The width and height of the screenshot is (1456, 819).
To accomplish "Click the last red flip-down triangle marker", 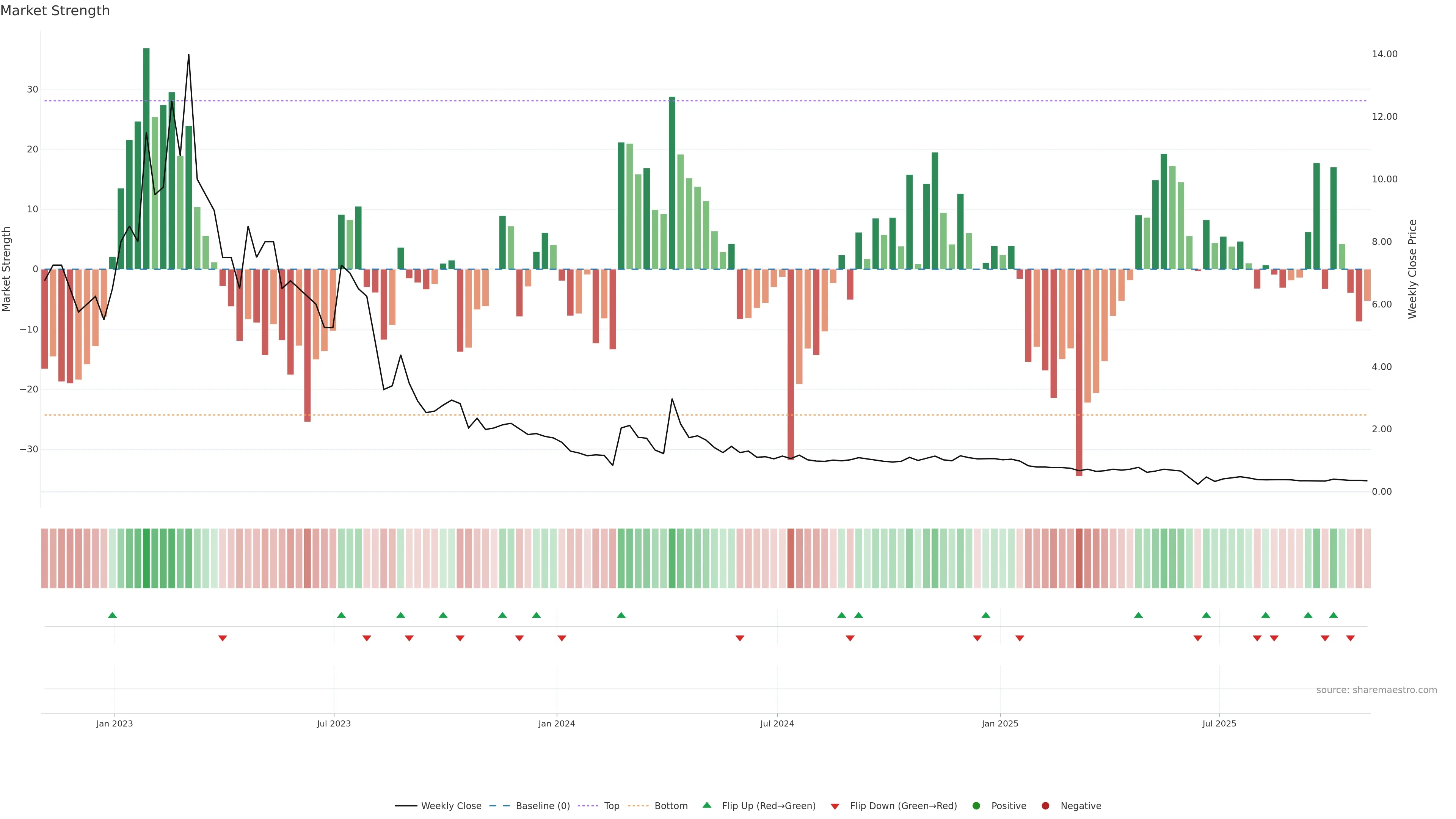I will pos(1350,638).
